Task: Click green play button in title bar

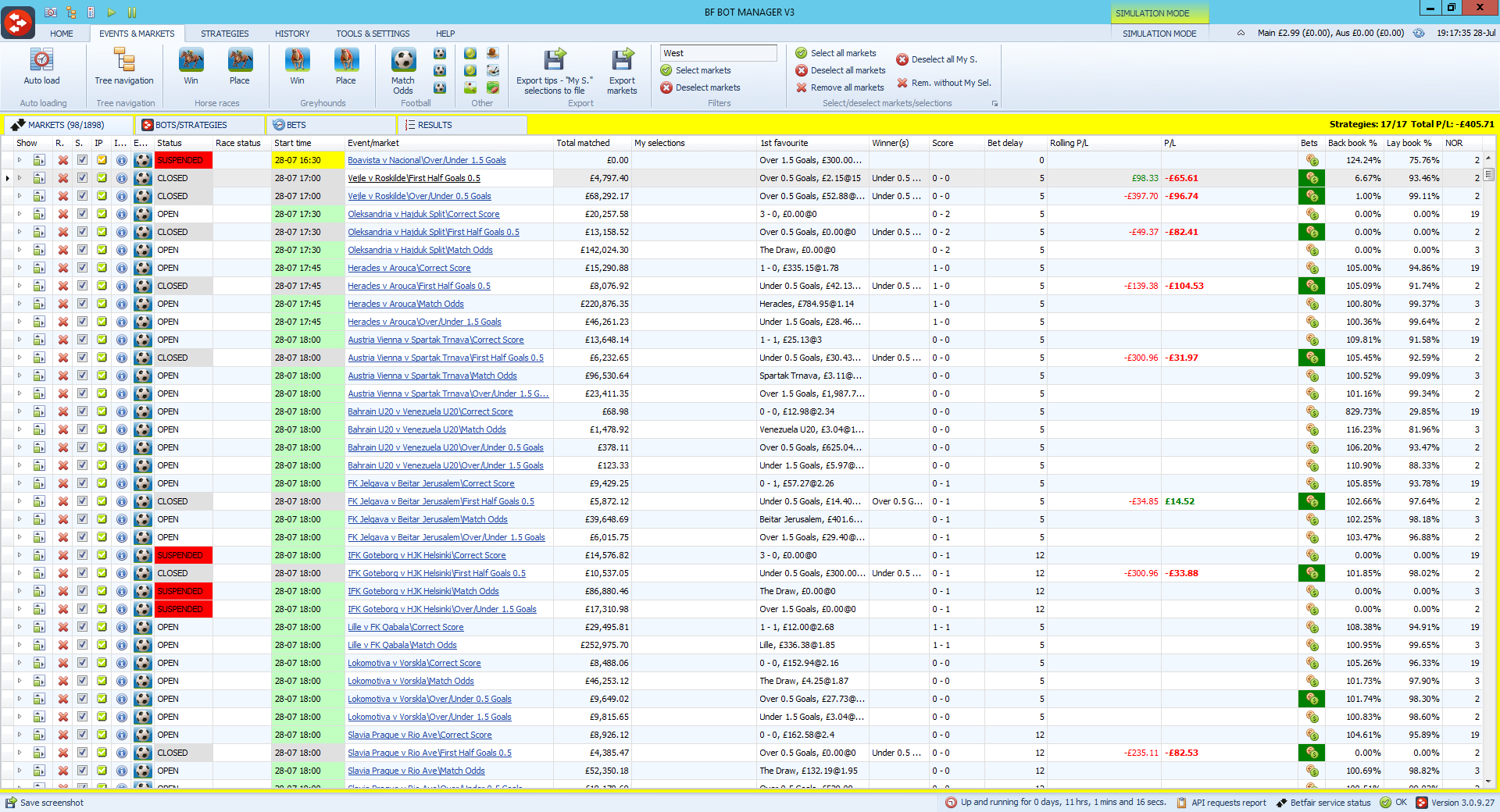Action: (x=111, y=12)
